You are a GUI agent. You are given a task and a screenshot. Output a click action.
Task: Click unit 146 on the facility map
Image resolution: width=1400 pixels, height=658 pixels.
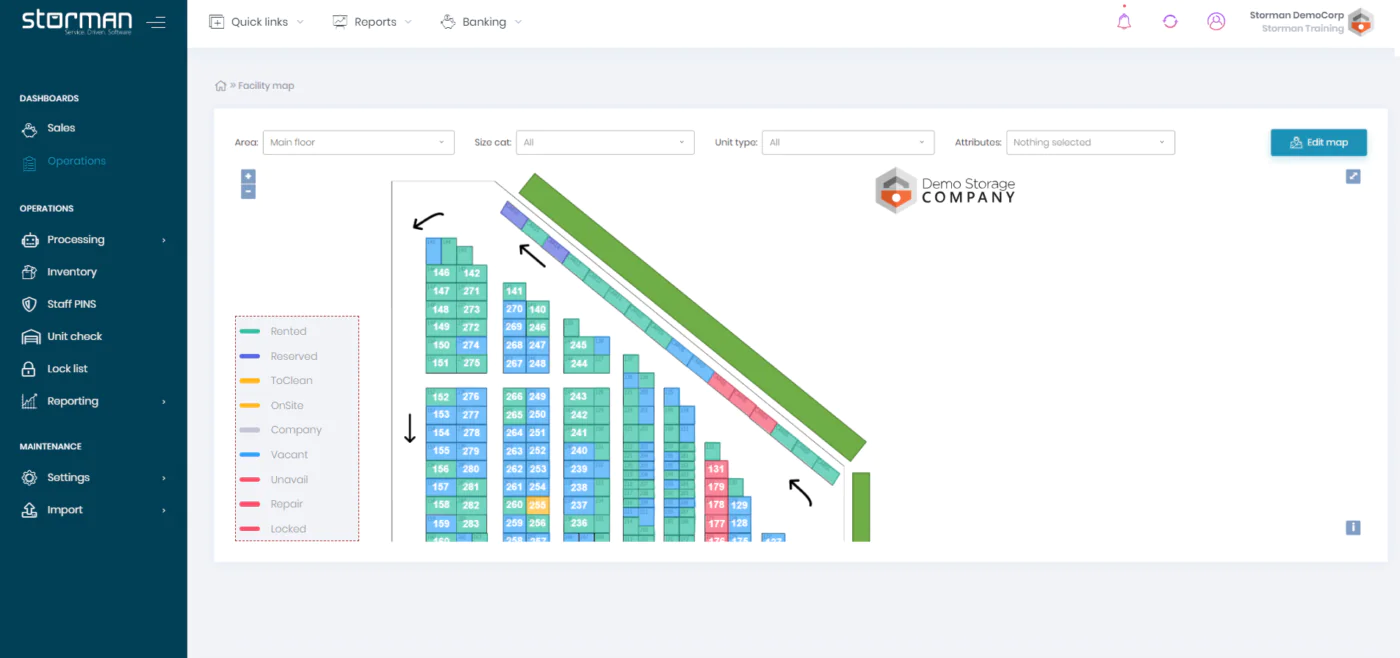point(441,273)
